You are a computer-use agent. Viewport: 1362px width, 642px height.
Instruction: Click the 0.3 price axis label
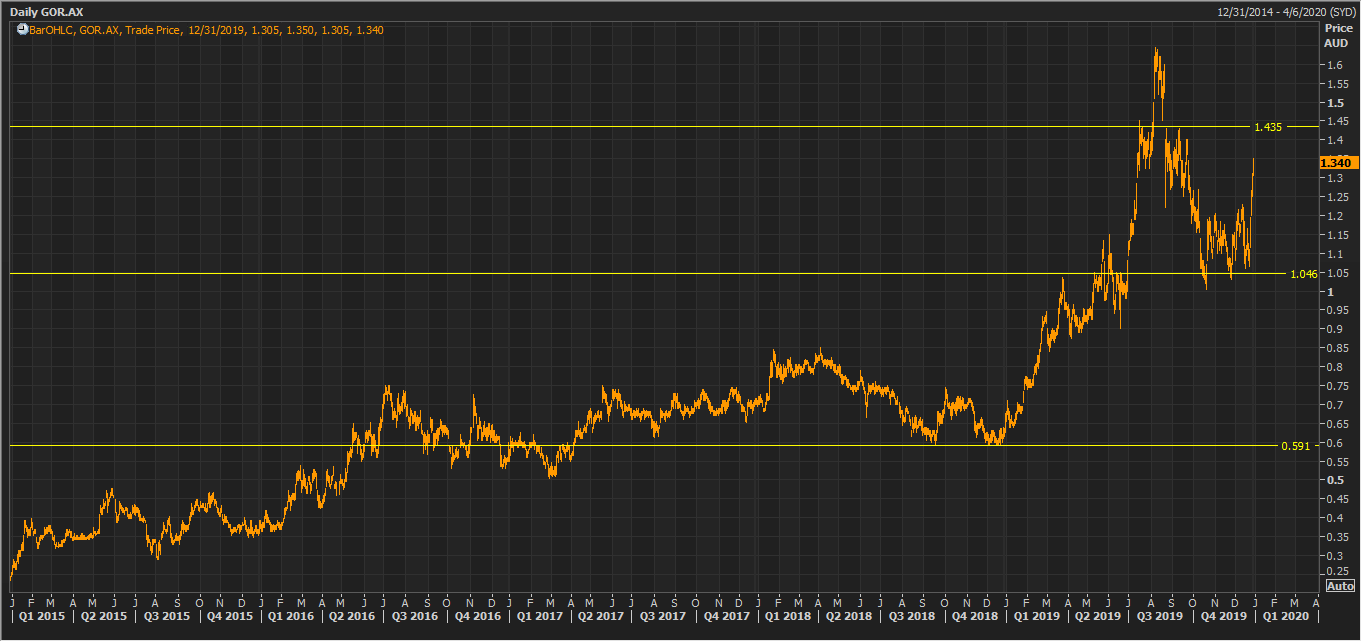[x=1335, y=555]
